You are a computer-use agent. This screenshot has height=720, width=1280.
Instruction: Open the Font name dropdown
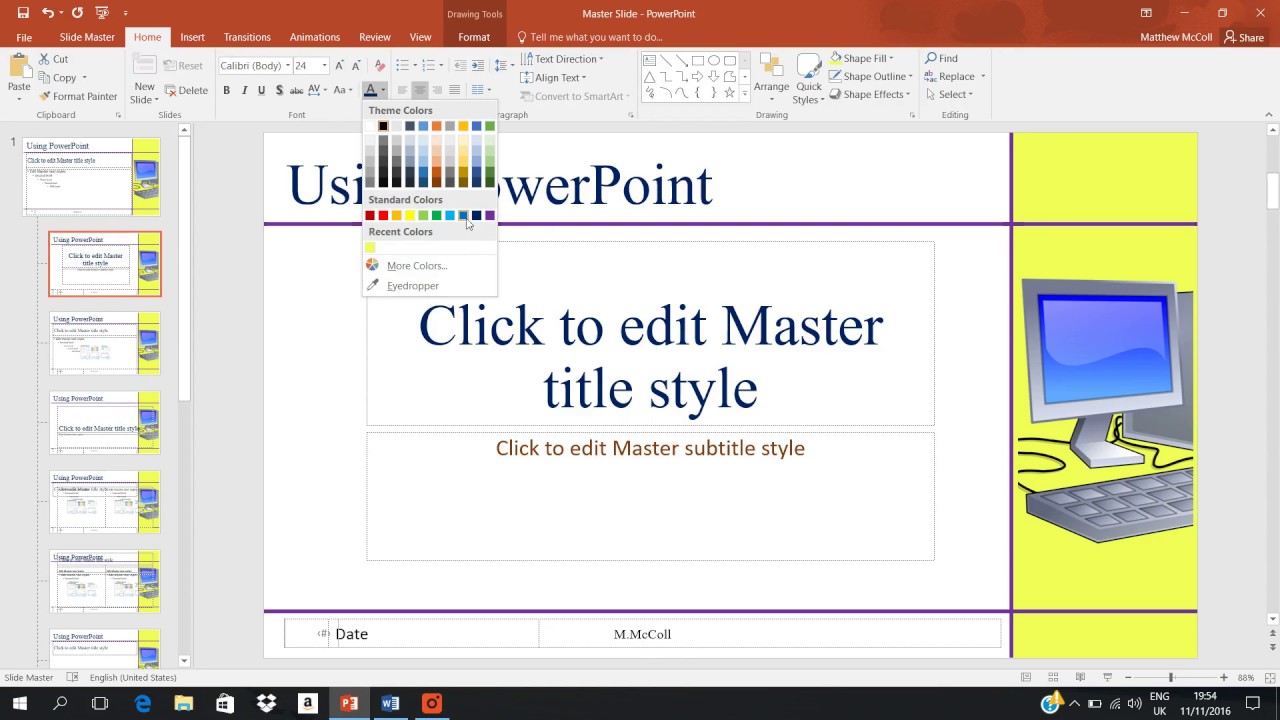(288, 65)
